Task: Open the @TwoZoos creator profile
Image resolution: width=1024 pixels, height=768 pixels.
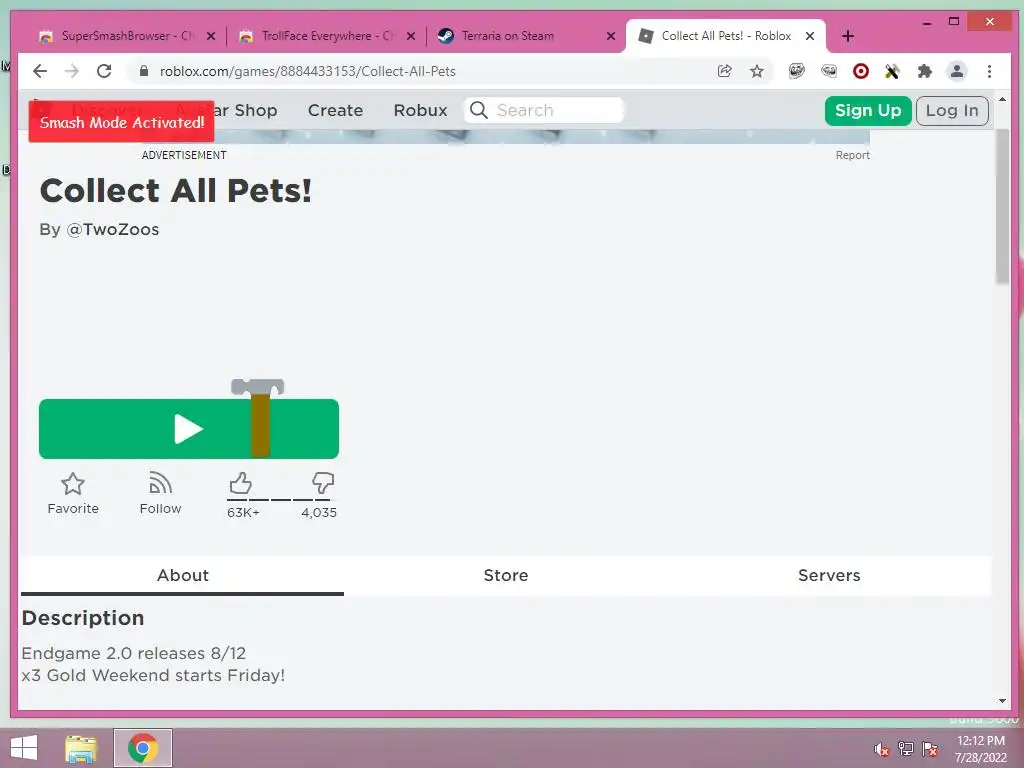Action: pyautogui.click(x=112, y=230)
